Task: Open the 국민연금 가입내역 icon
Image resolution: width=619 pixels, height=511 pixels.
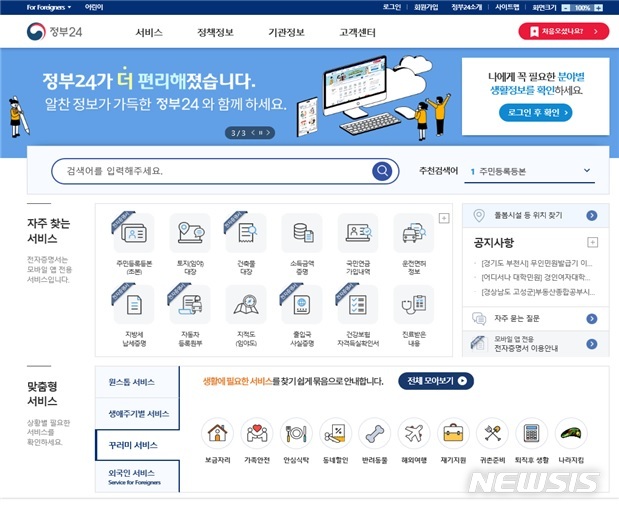Action: click(x=358, y=233)
